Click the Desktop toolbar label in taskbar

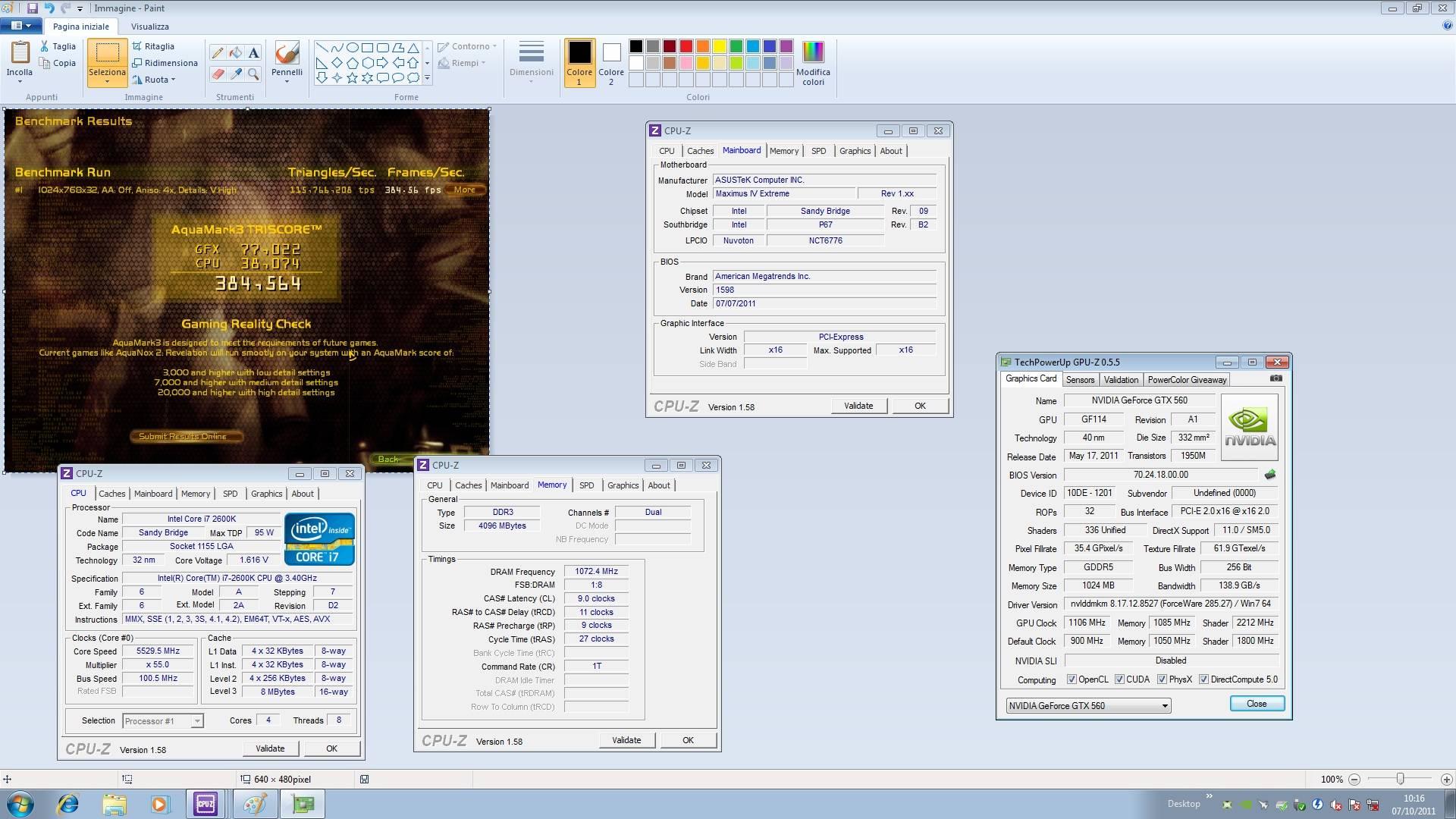[1183, 804]
